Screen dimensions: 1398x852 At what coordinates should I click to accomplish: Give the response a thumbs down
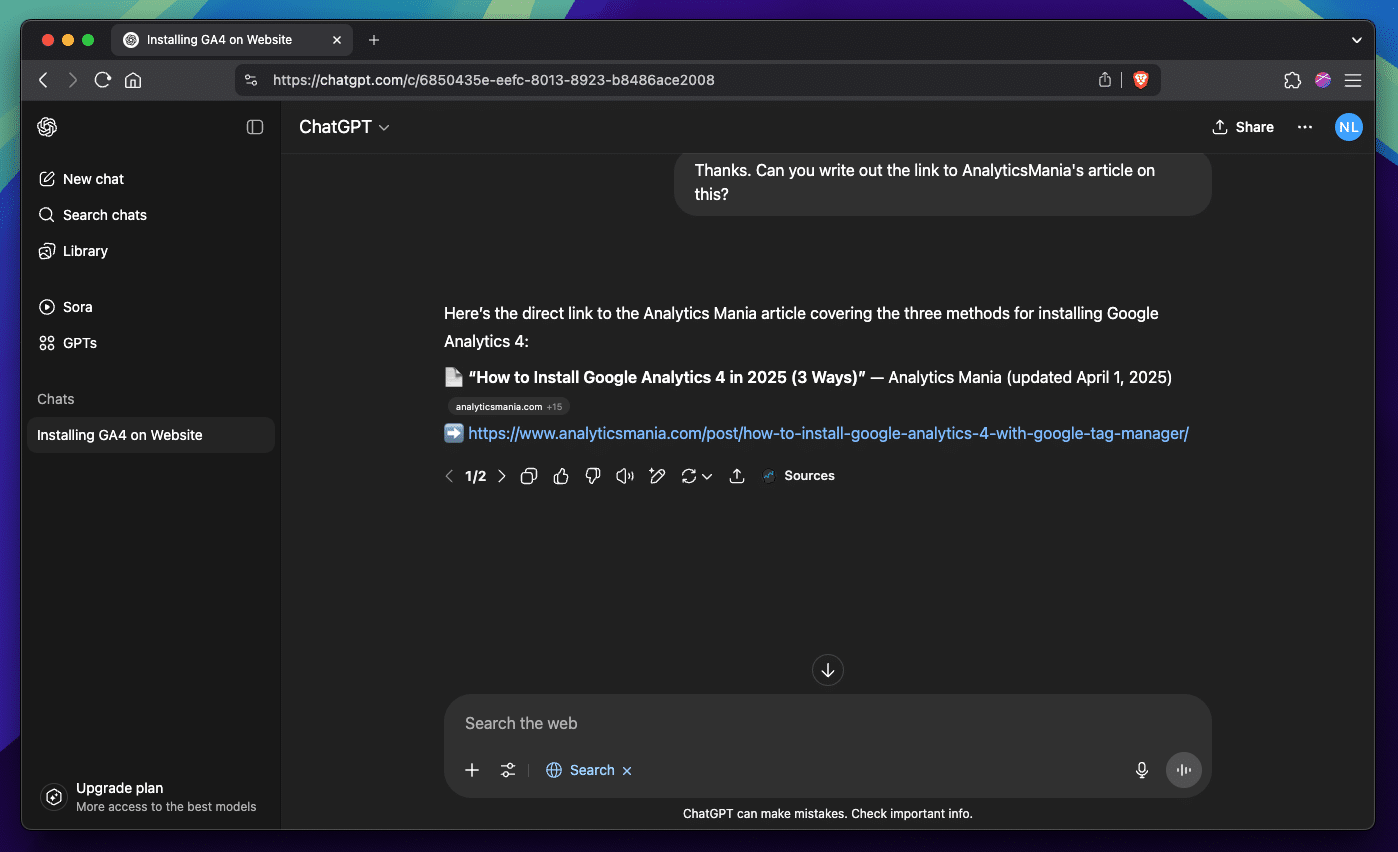(593, 476)
